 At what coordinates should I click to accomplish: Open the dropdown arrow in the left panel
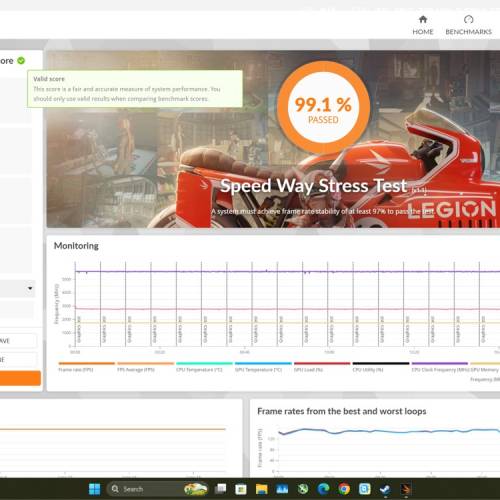coord(30,288)
